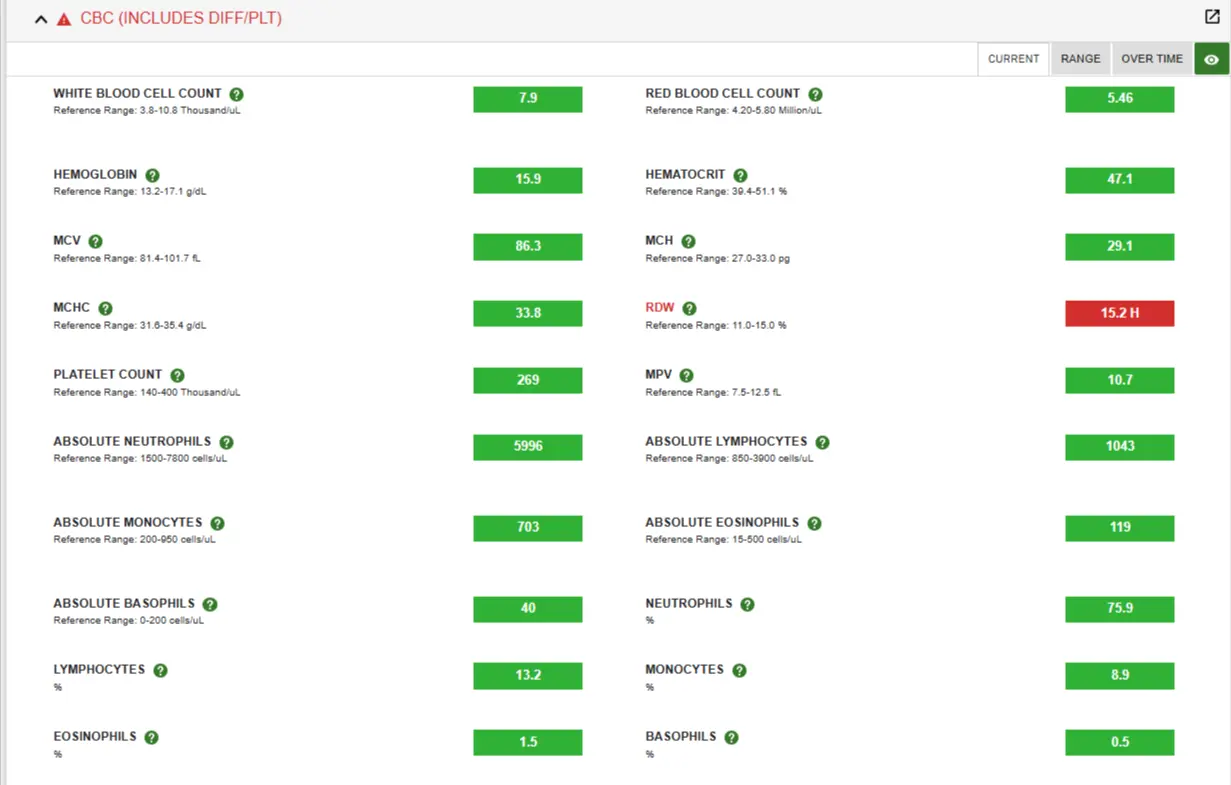1231x785 pixels.
Task: Switch to the Range tab
Action: 1080,59
